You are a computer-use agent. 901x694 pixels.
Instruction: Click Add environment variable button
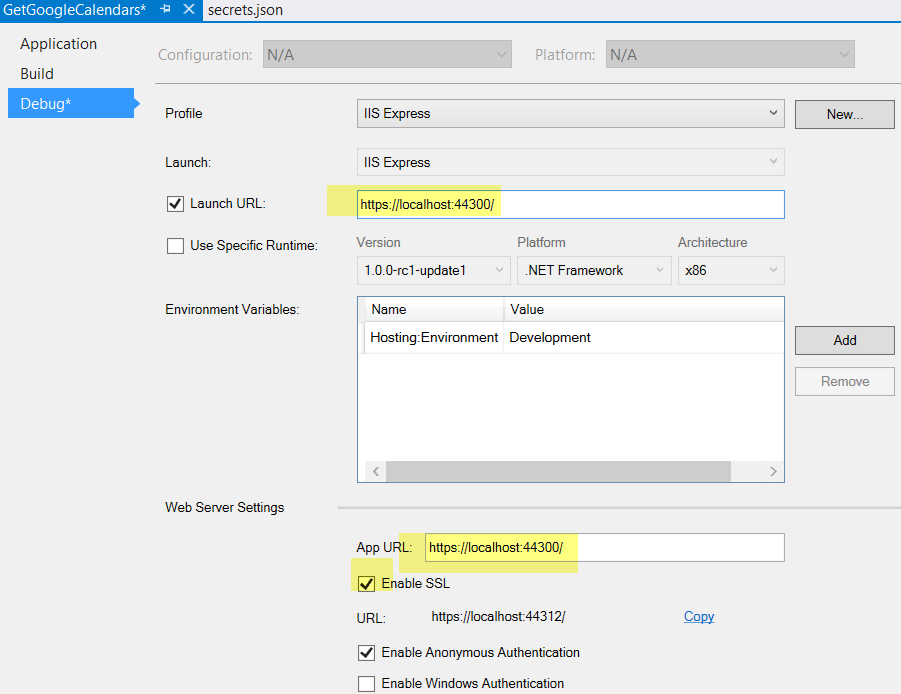pyautogui.click(x=845, y=341)
